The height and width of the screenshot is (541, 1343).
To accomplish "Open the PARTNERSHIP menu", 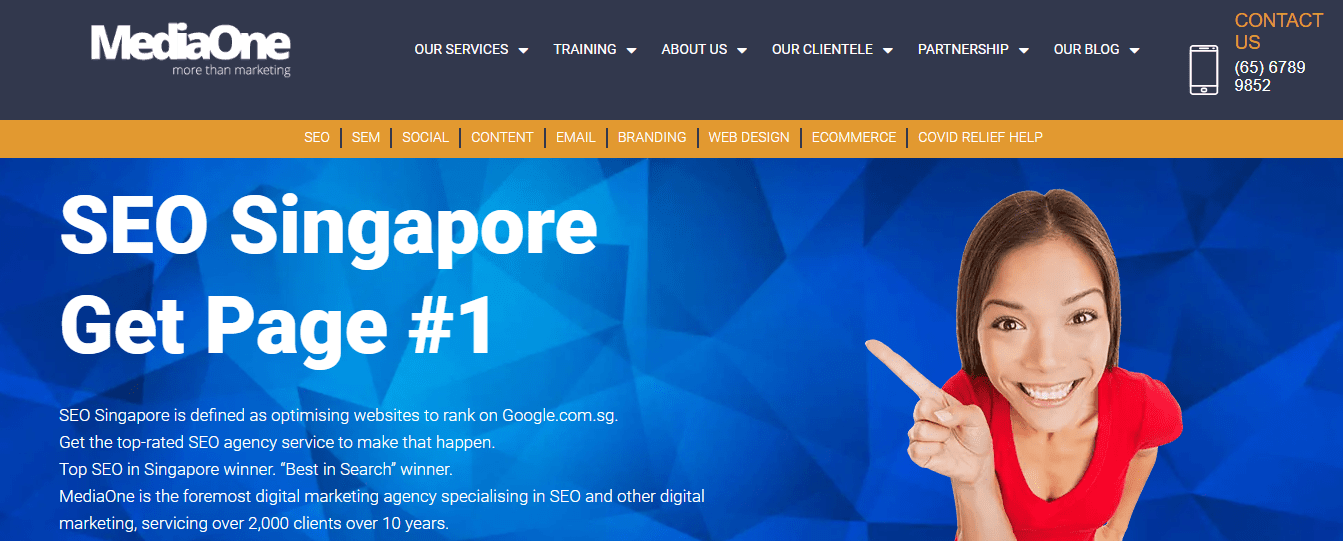I will (x=963, y=49).
